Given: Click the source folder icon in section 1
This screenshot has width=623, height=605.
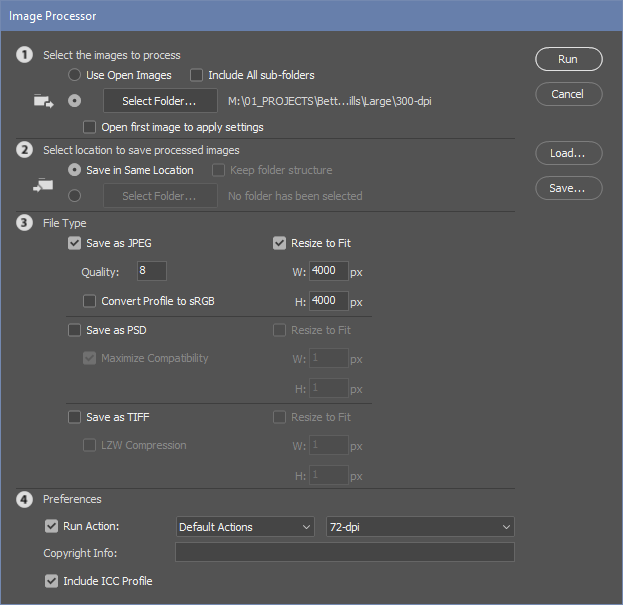Looking at the screenshot, I should click(x=43, y=101).
